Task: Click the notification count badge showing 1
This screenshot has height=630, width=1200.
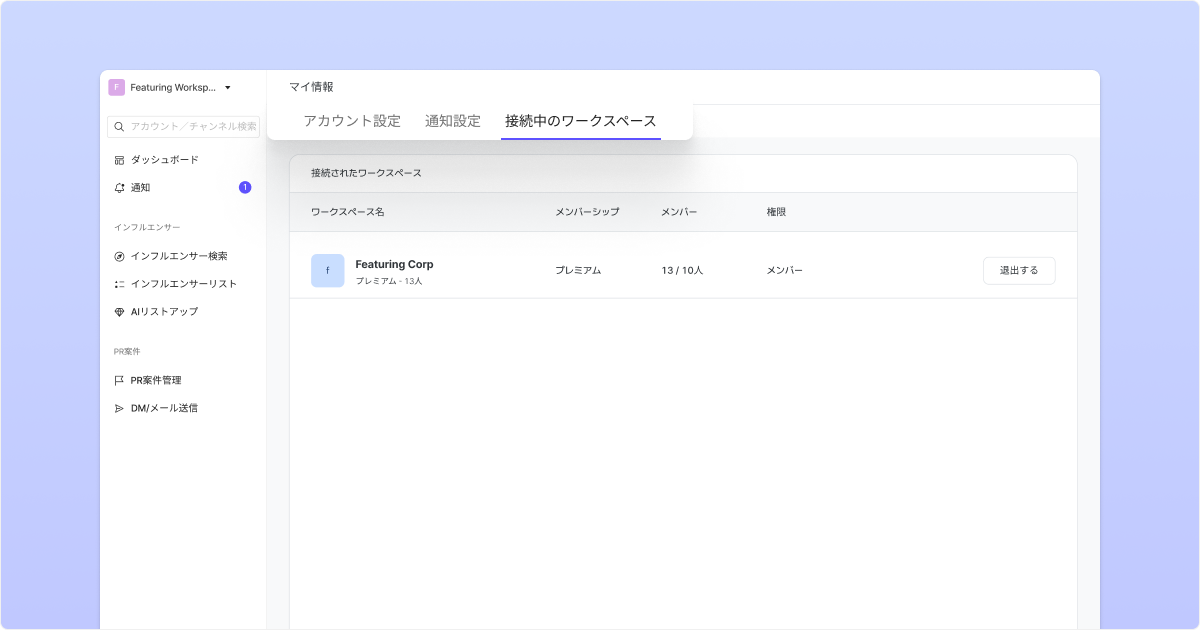Action: pyautogui.click(x=245, y=187)
